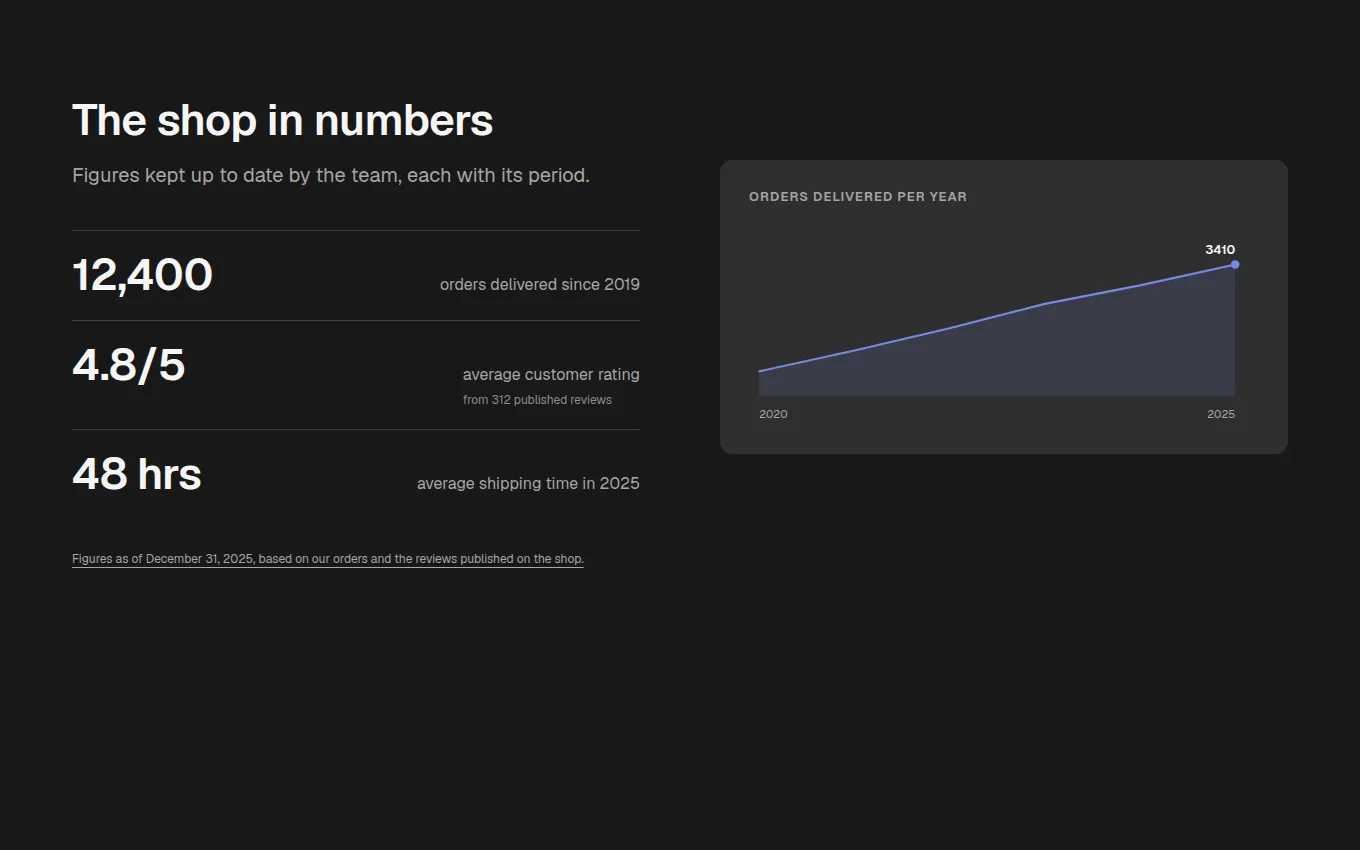Open the 'Figures as of December 31, 2025' footnote link
Viewport: 1360px width, 850px height.
328,559
